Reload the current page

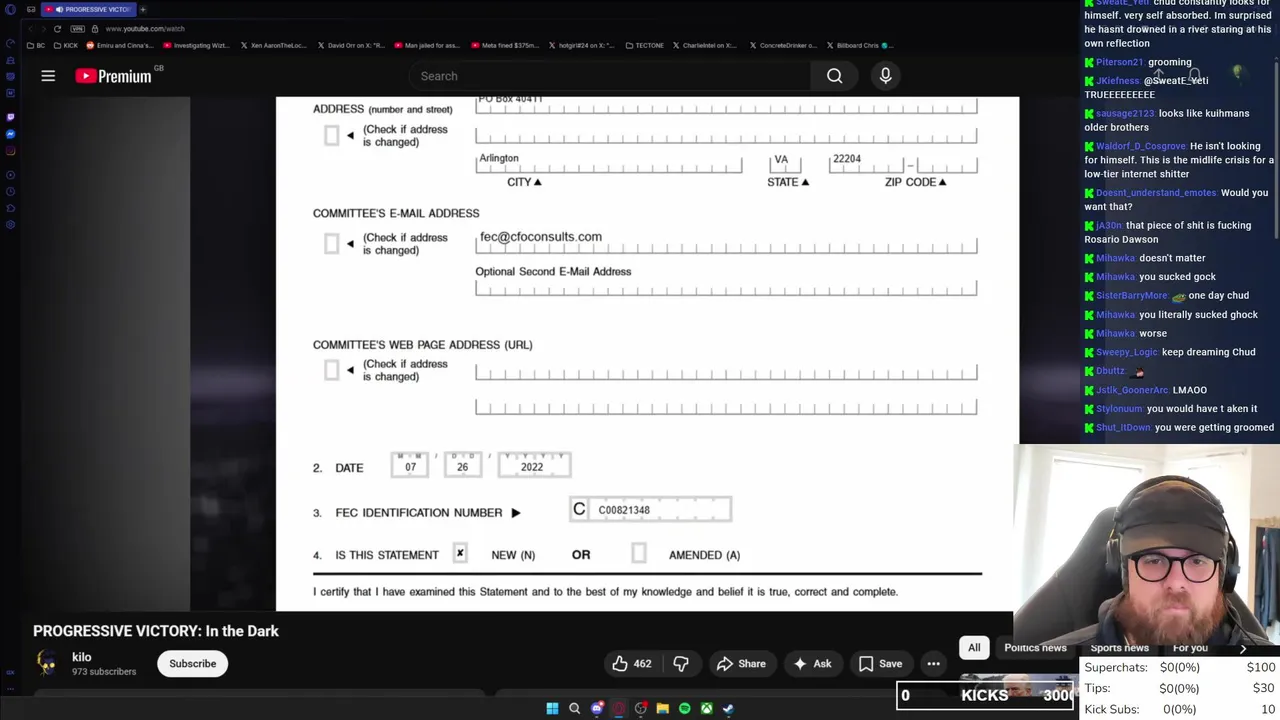click(57, 29)
